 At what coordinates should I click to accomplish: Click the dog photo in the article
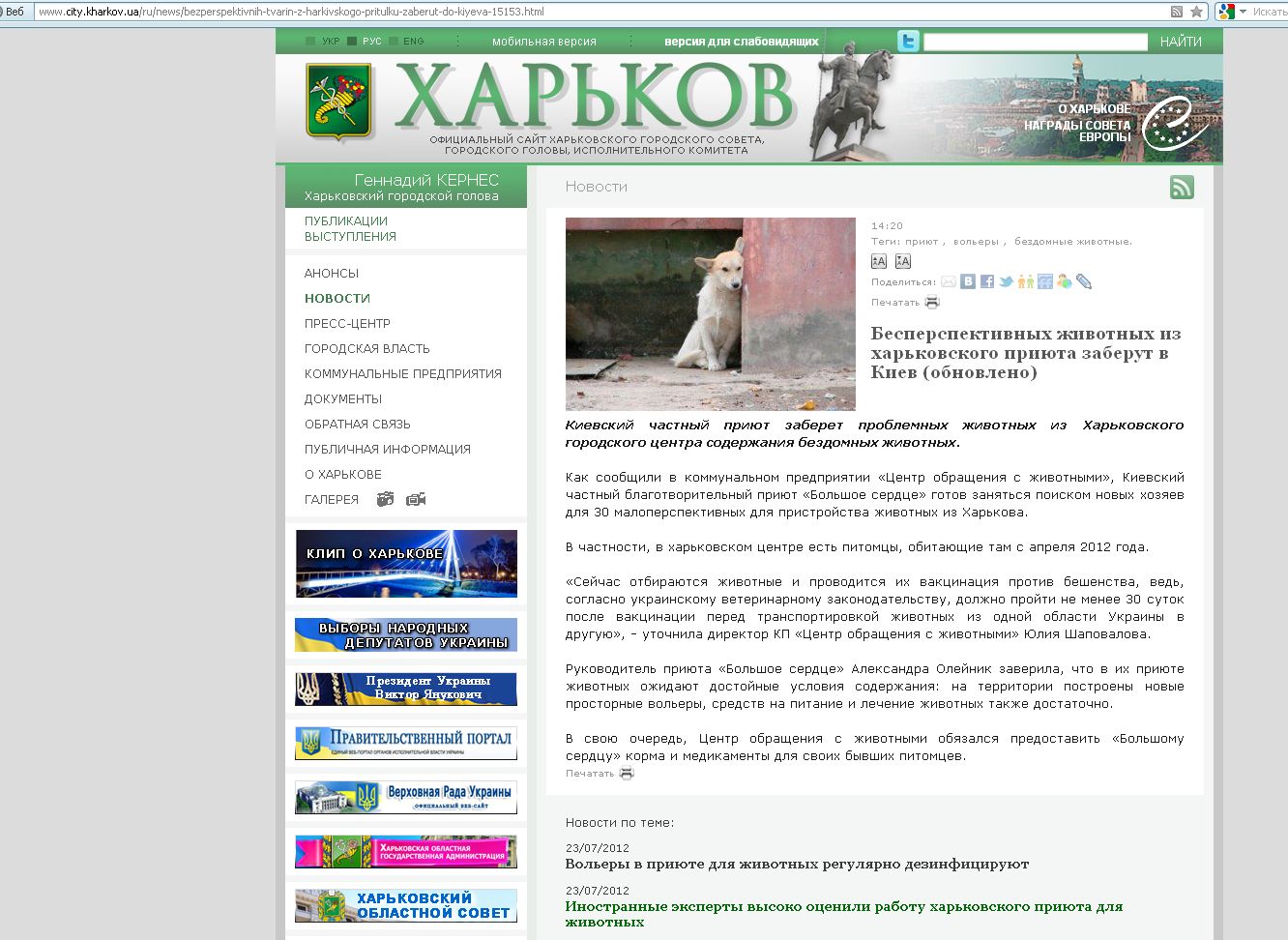pos(711,313)
